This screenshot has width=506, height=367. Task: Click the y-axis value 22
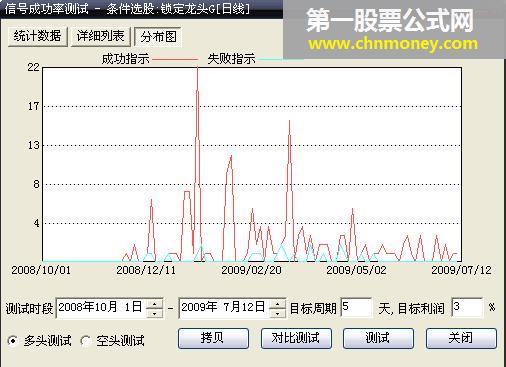coord(33,68)
